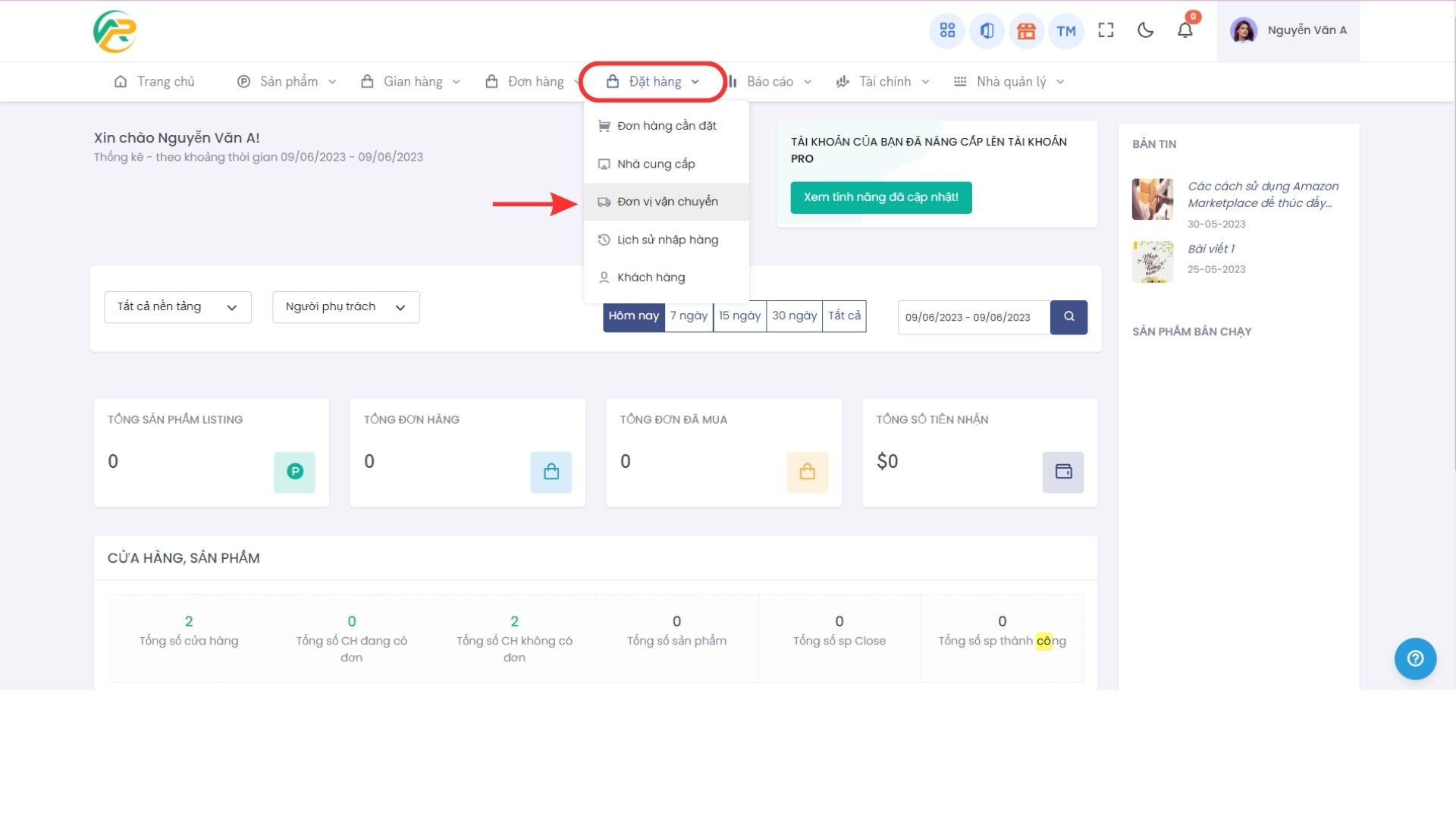The height and width of the screenshot is (819, 1456).
Task: Click blue bag icon in Tổng đơn hàng
Action: click(551, 472)
